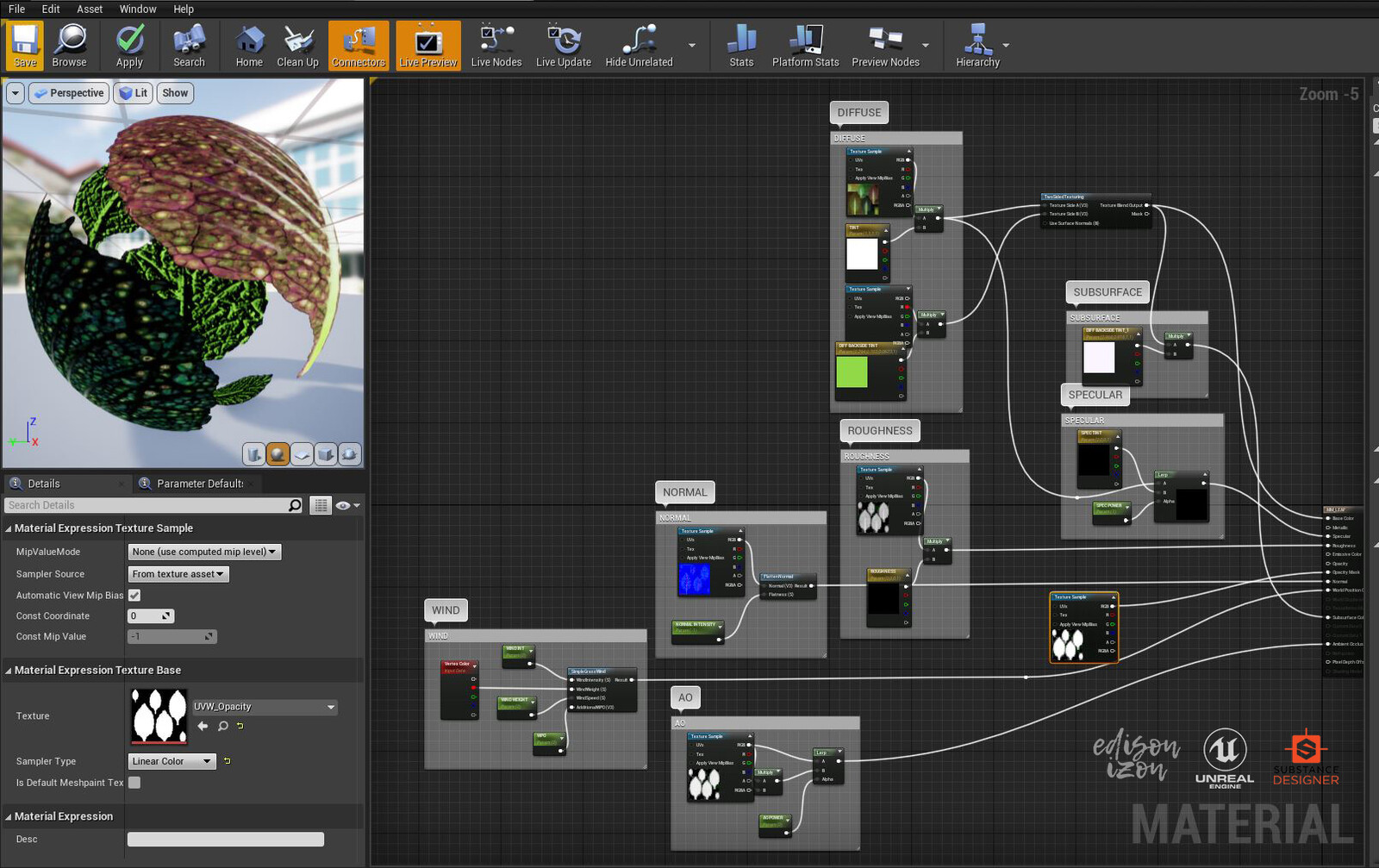Toggle Live Preview off
Image resolution: width=1379 pixels, height=868 pixels.
(428, 45)
